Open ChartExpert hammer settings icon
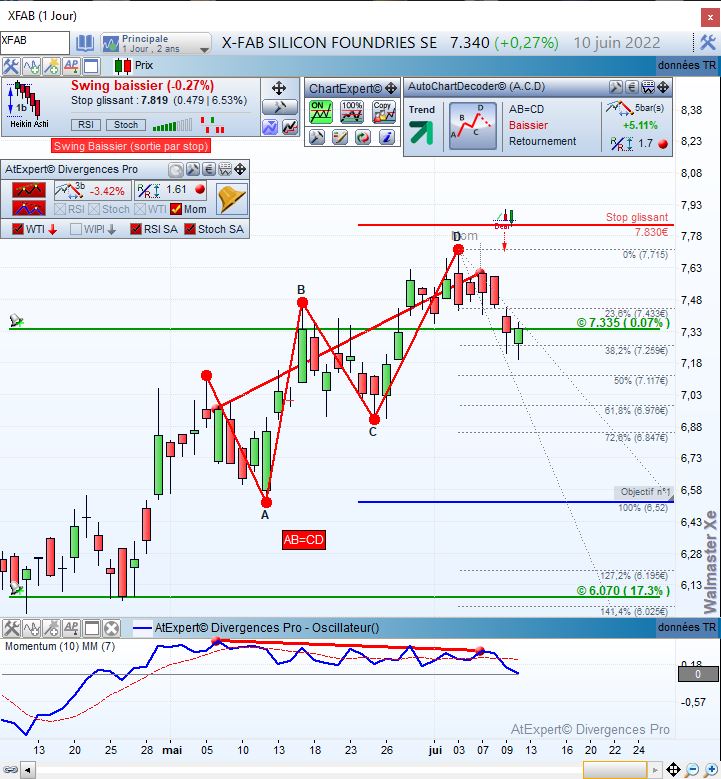 point(317,137)
